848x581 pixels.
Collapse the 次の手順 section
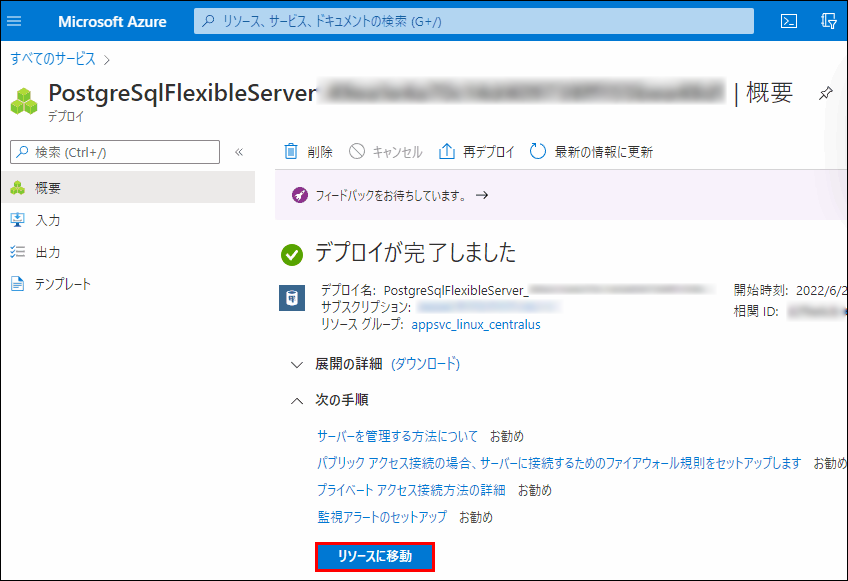point(297,401)
